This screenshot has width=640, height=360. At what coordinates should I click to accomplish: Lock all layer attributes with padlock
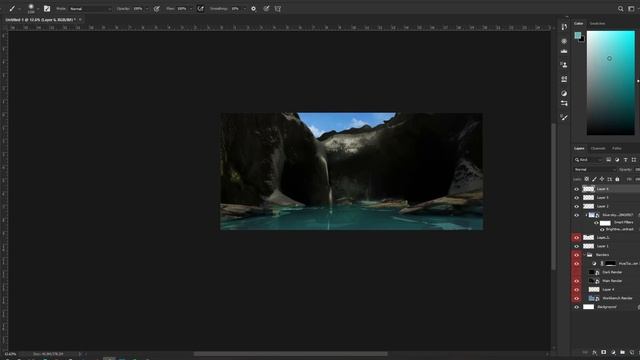coord(617,179)
